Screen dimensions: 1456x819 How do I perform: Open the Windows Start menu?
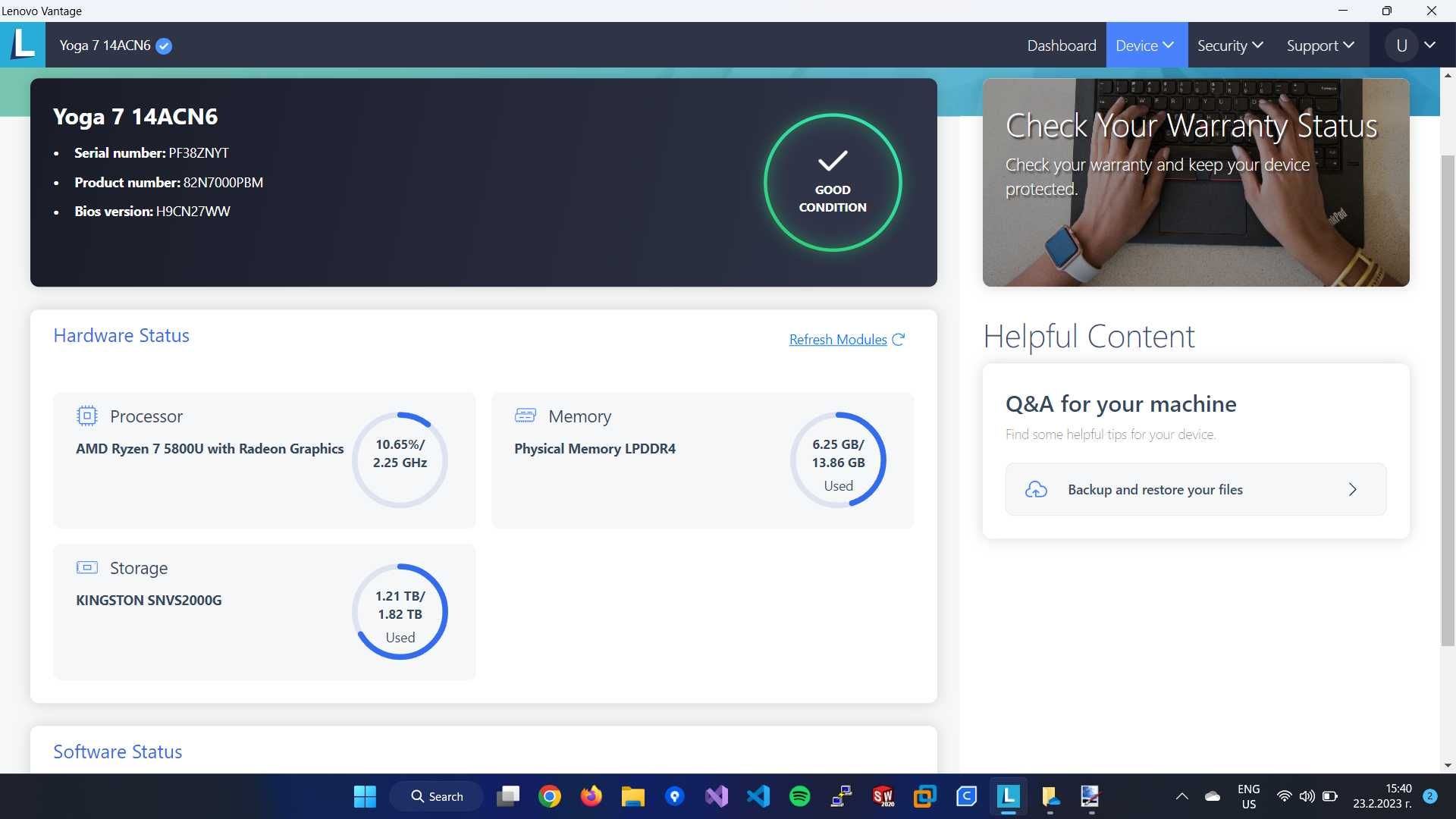click(365, 796)
